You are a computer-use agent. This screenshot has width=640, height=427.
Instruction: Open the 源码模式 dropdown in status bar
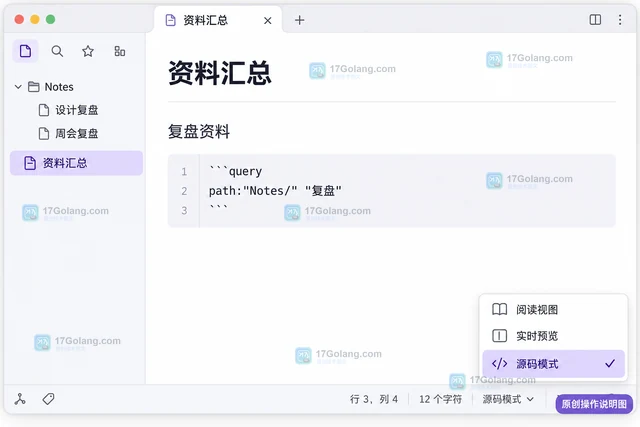click(508, 399)
